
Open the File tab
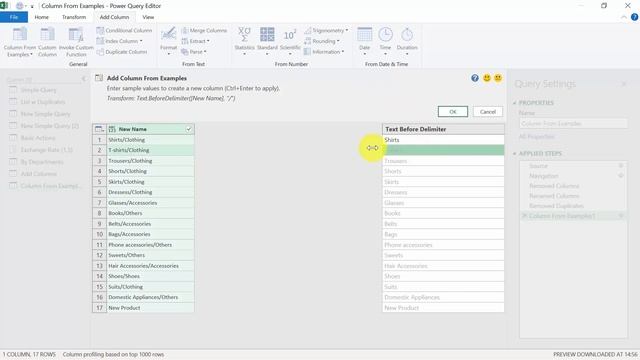coord(14,17)
